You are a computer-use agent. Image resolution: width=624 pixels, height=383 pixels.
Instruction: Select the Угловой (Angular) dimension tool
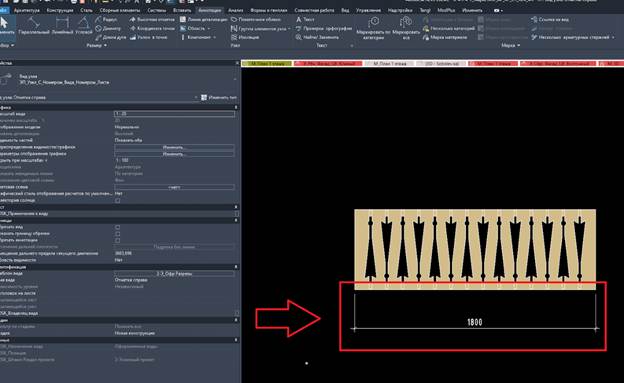84,25
